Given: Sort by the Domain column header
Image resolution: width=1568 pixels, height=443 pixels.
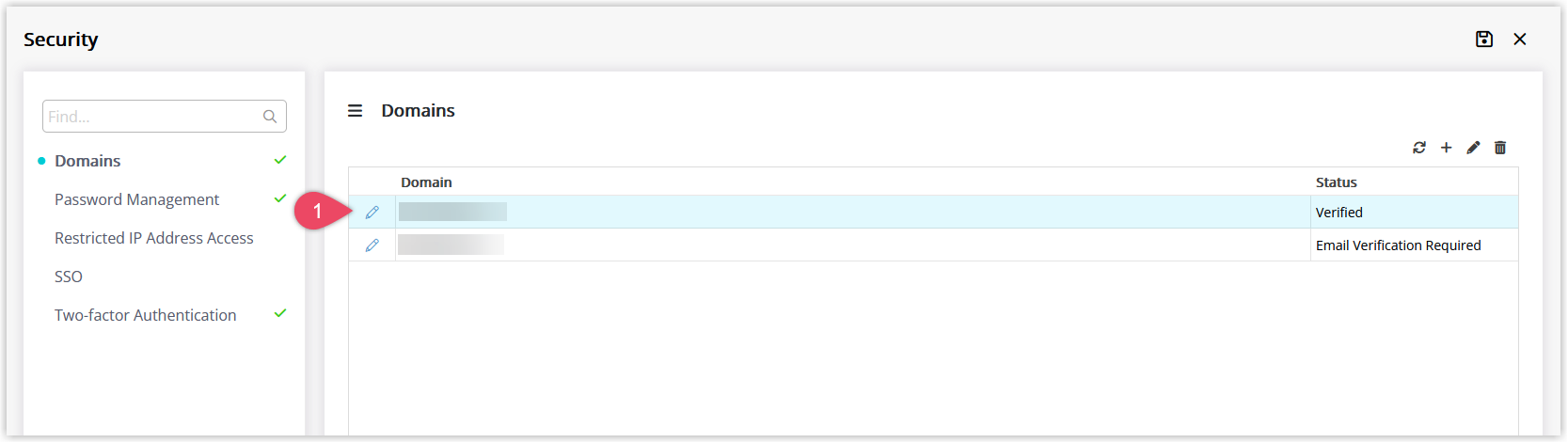Looking at the screenshot, I should tap(426, 182).
